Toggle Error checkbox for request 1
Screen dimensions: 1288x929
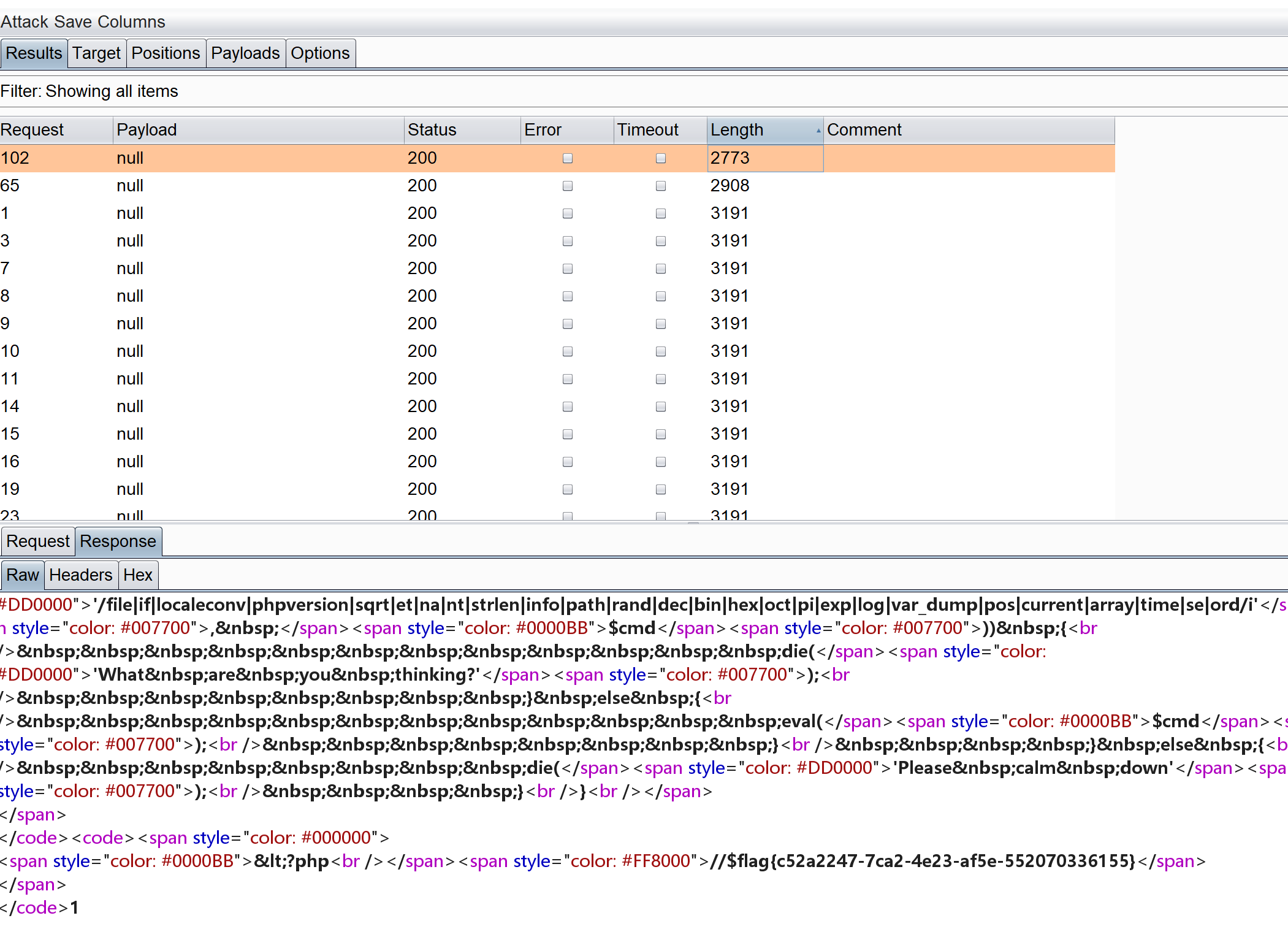[x=568, y=213]
